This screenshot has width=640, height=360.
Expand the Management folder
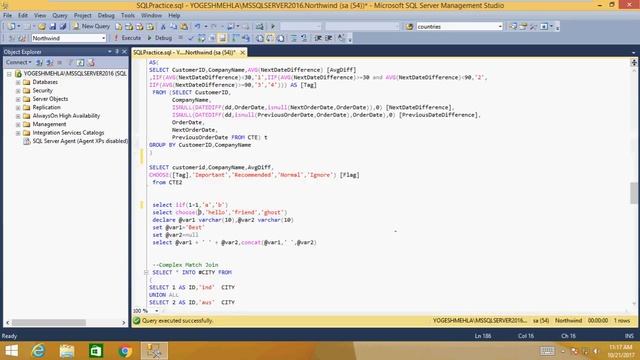(18, 124)
